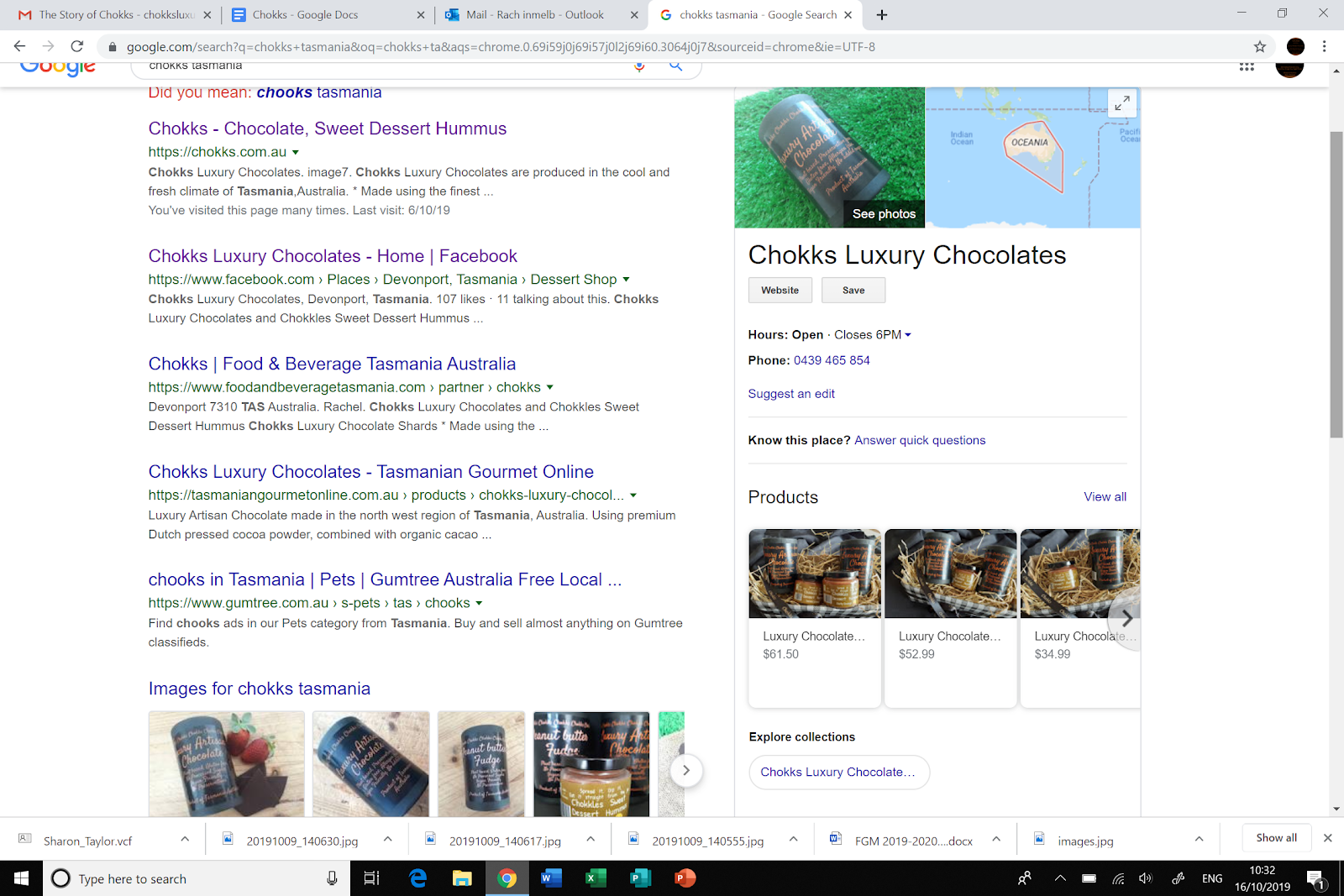Open the Chrome three-dot menu
1344x896 pixels.
pos(1325,47)
